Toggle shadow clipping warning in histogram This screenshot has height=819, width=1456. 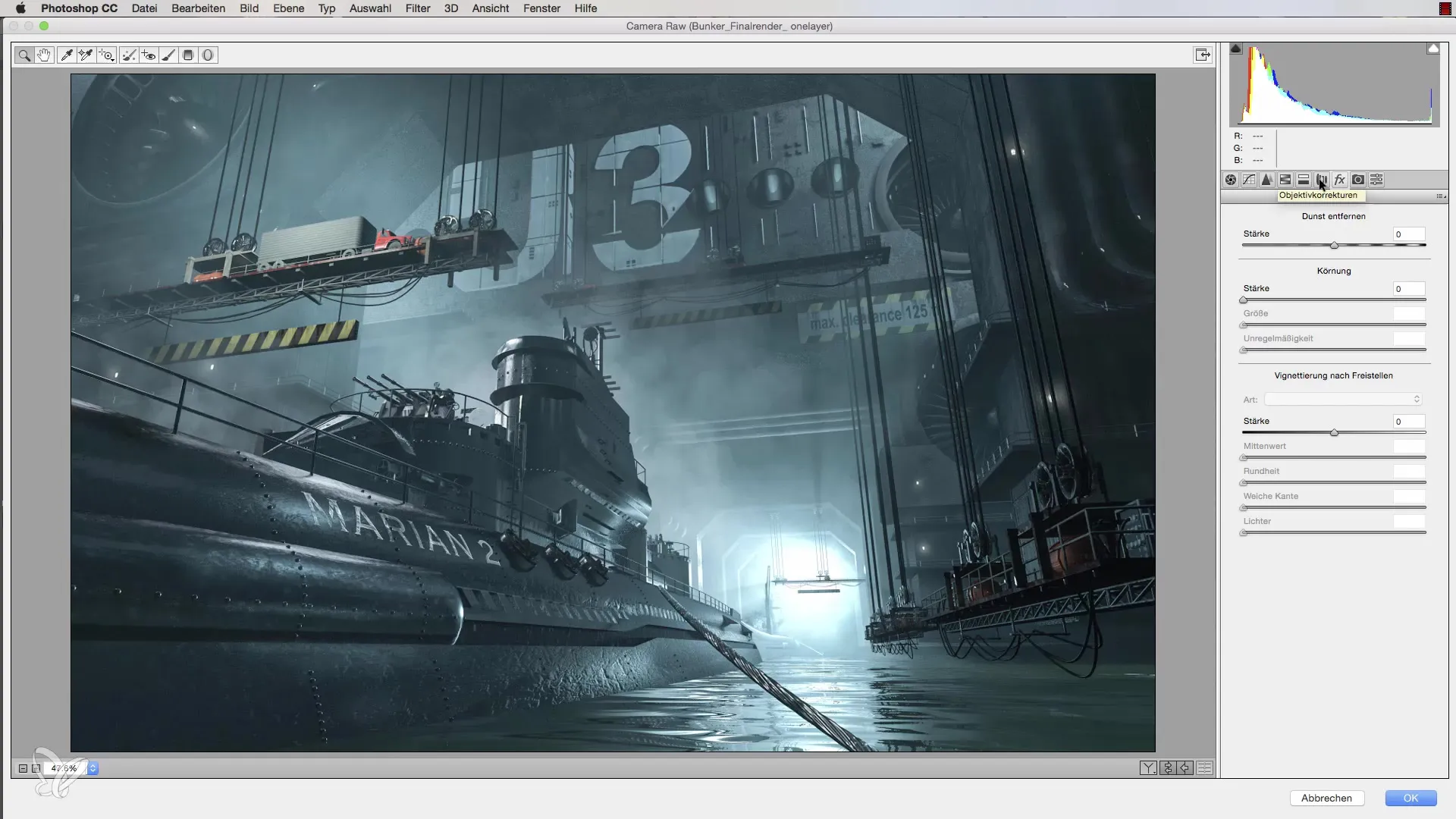coord(1236,49)
